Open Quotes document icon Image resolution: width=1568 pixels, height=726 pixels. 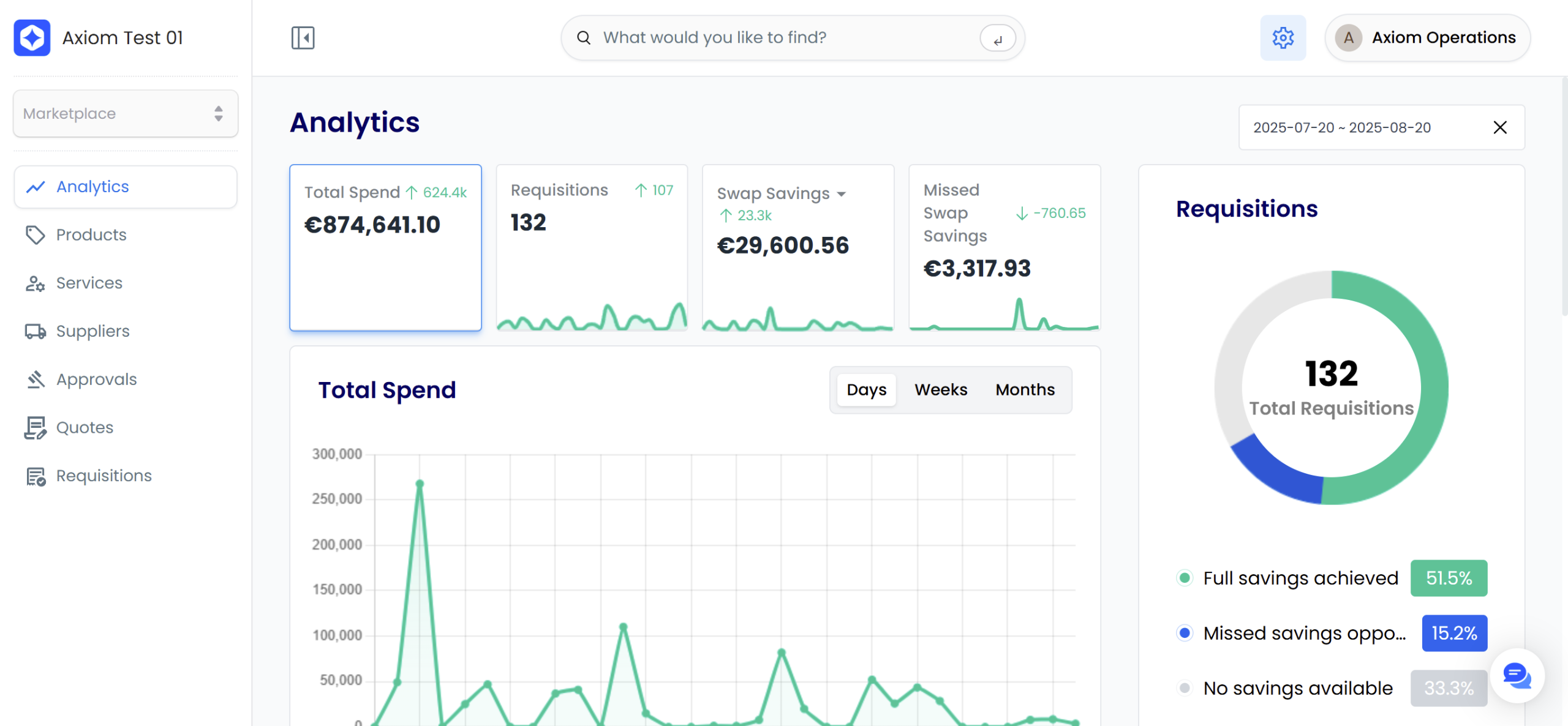(35, 428)
